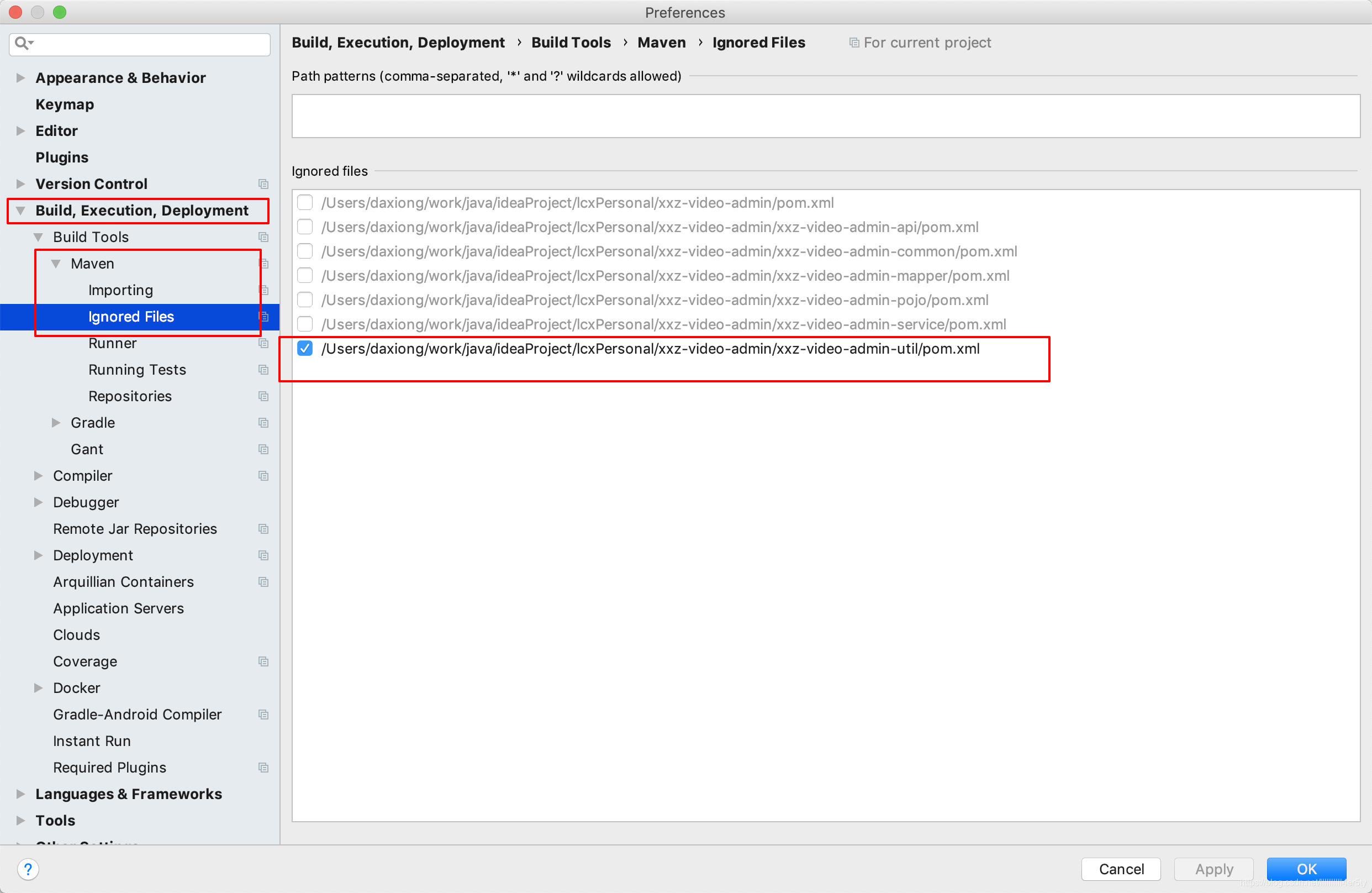Click the copy-settings icon next to Version Control
The height and width of the screenshot is (893, 1372).
[264, 184]
